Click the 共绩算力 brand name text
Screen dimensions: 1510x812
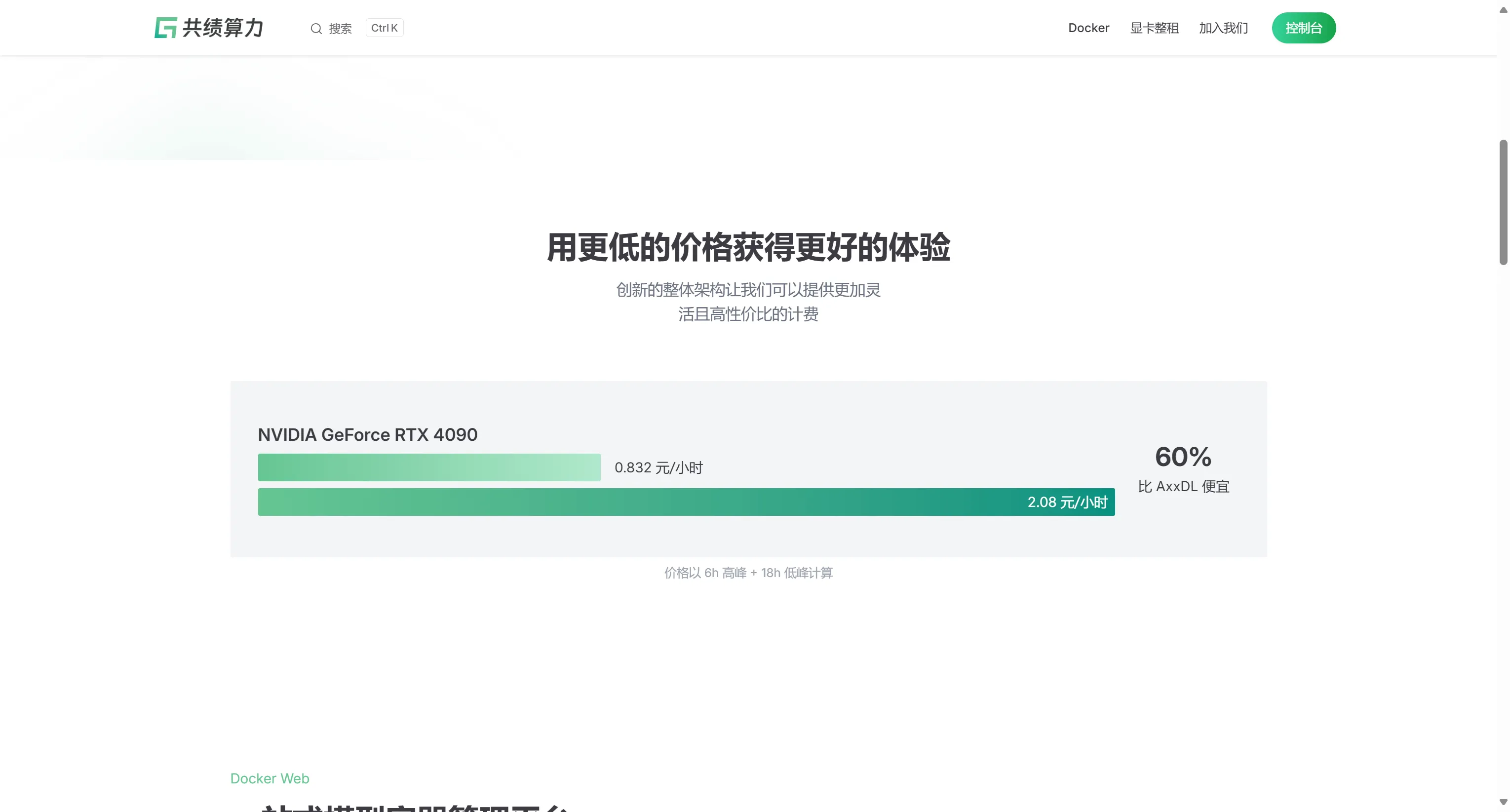(223, 28)
